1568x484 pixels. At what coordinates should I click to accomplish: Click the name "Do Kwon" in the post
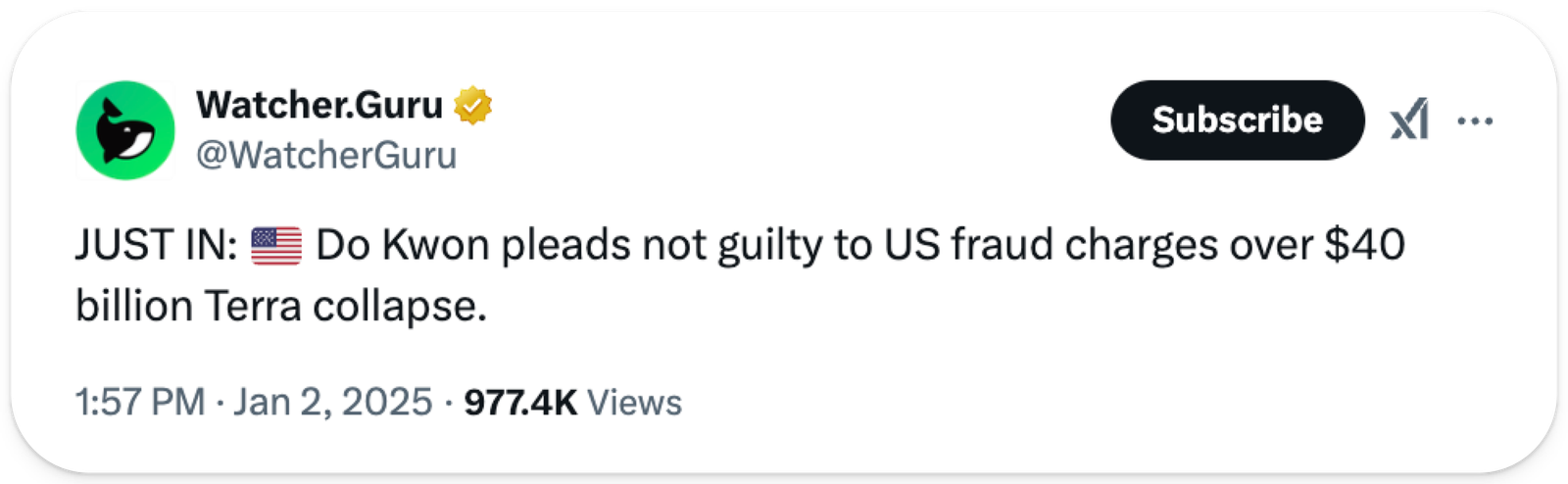[x=402, y=245]
